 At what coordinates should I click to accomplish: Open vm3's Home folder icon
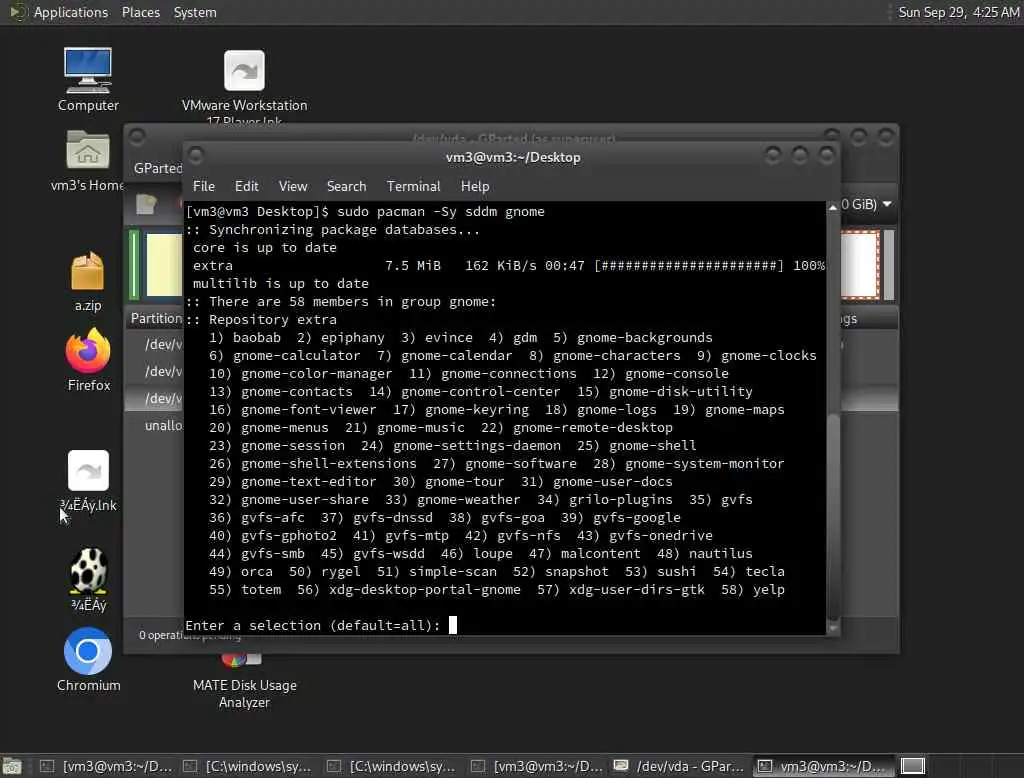(88, 161)
